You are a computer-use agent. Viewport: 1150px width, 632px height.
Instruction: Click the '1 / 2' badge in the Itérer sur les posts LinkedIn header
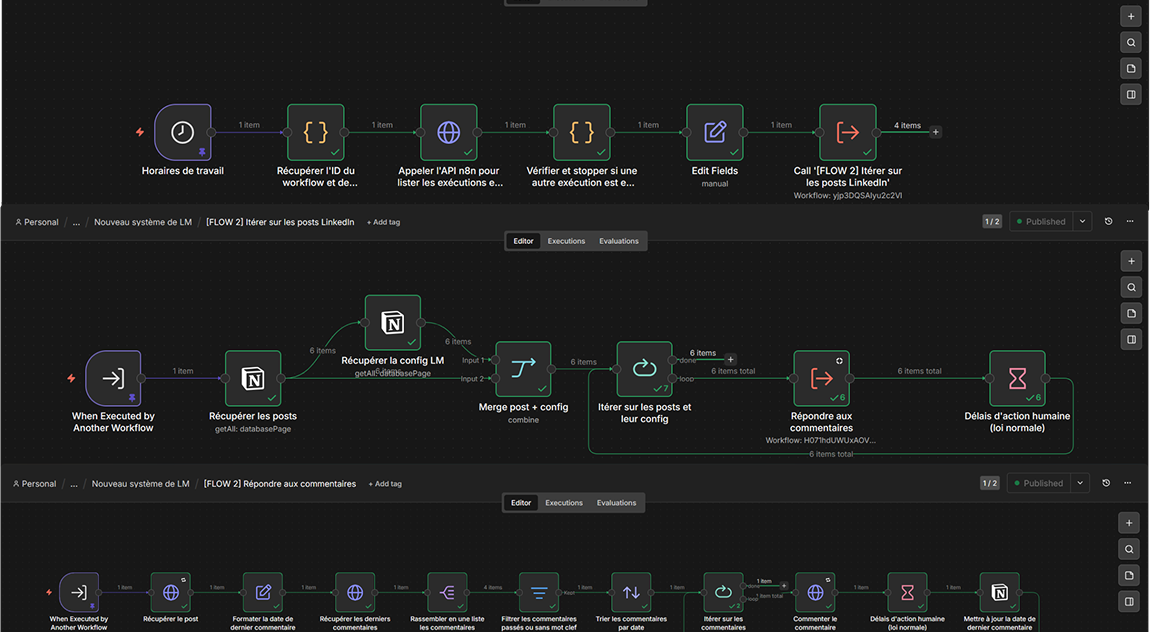click(992, 221)
